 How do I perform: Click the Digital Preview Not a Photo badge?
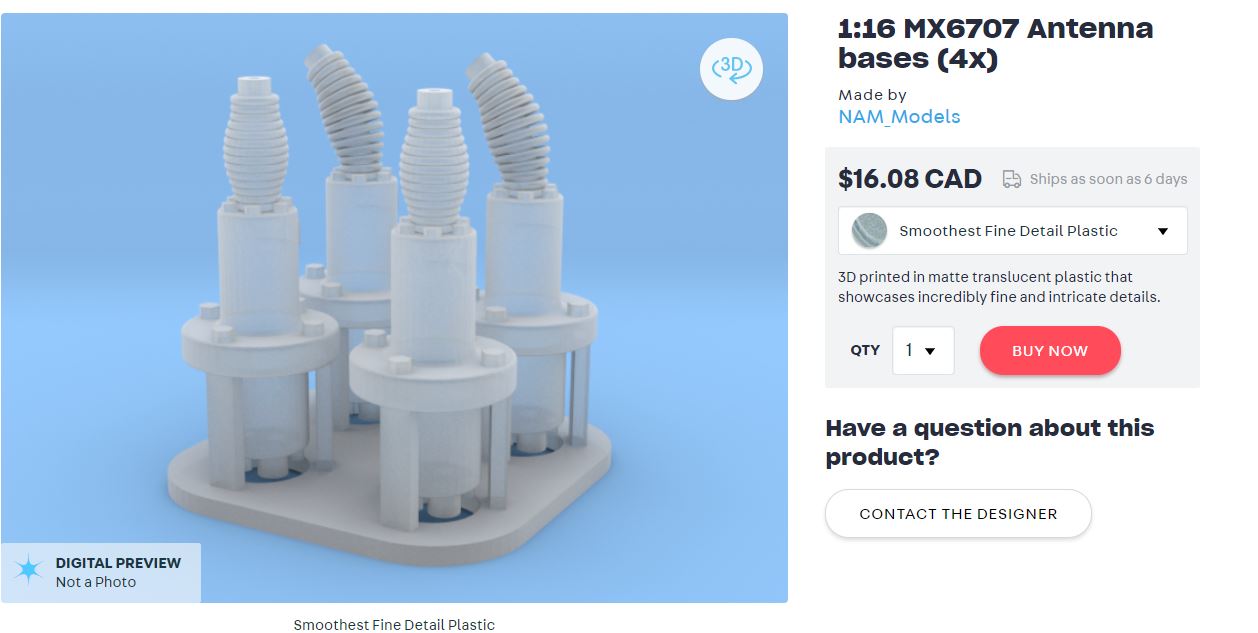point(101,573)
